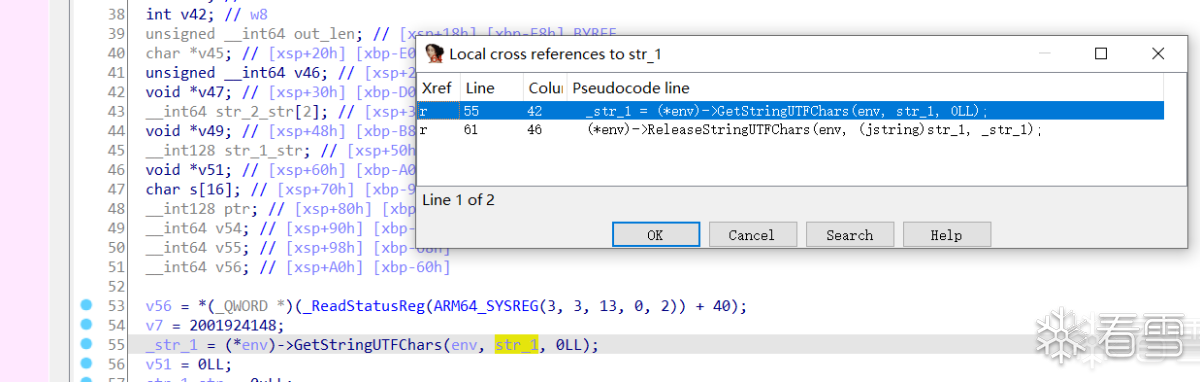The height and width of the screenshot is (382, 1200).
Task: Toggle breakpoint dot on line 56
Action: [87, 364]
